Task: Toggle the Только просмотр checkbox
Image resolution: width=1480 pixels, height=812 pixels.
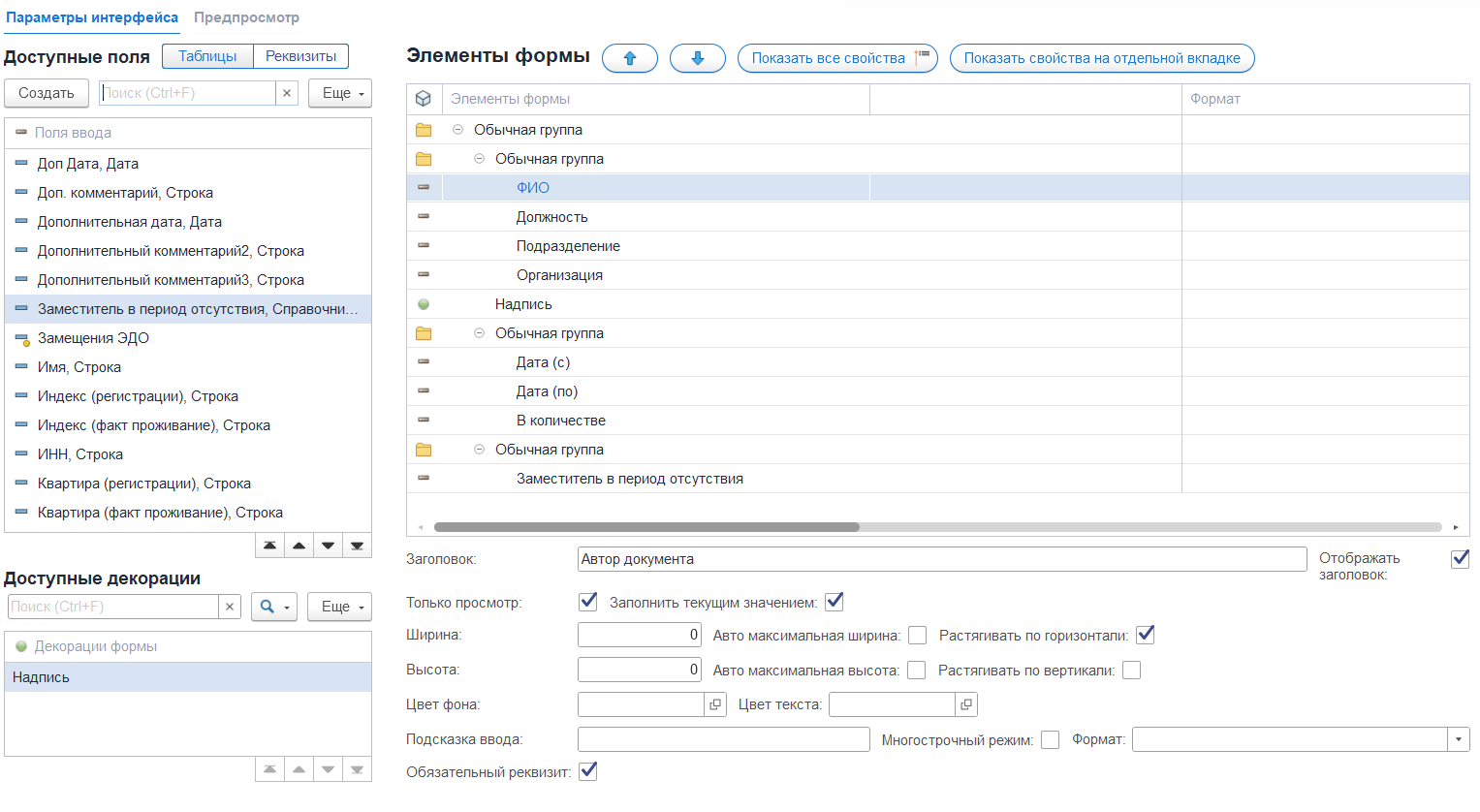Action: 588,602
